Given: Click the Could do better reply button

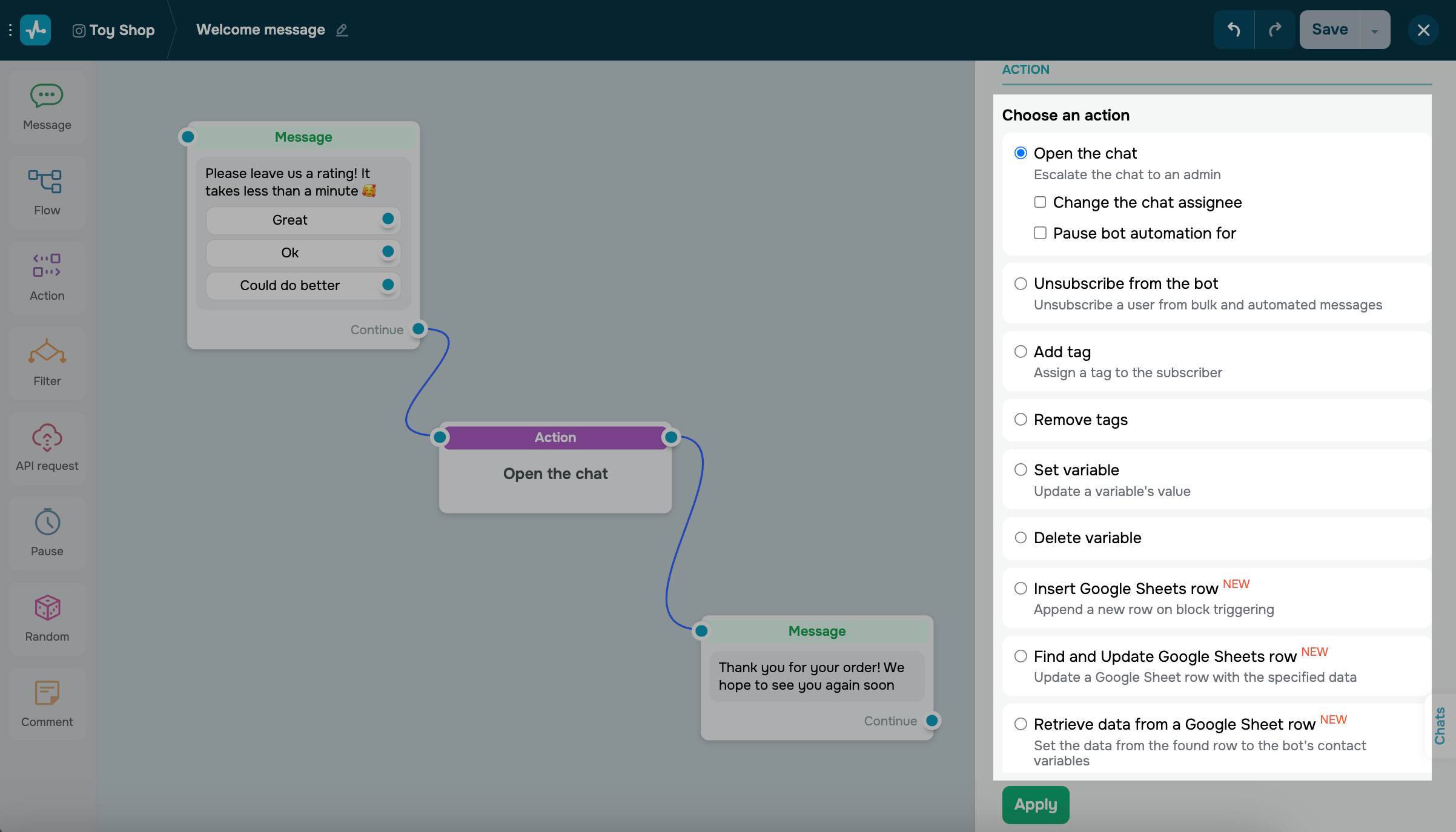Looking at the screenshot, I should pyautogui.click(x=290, y=285).
